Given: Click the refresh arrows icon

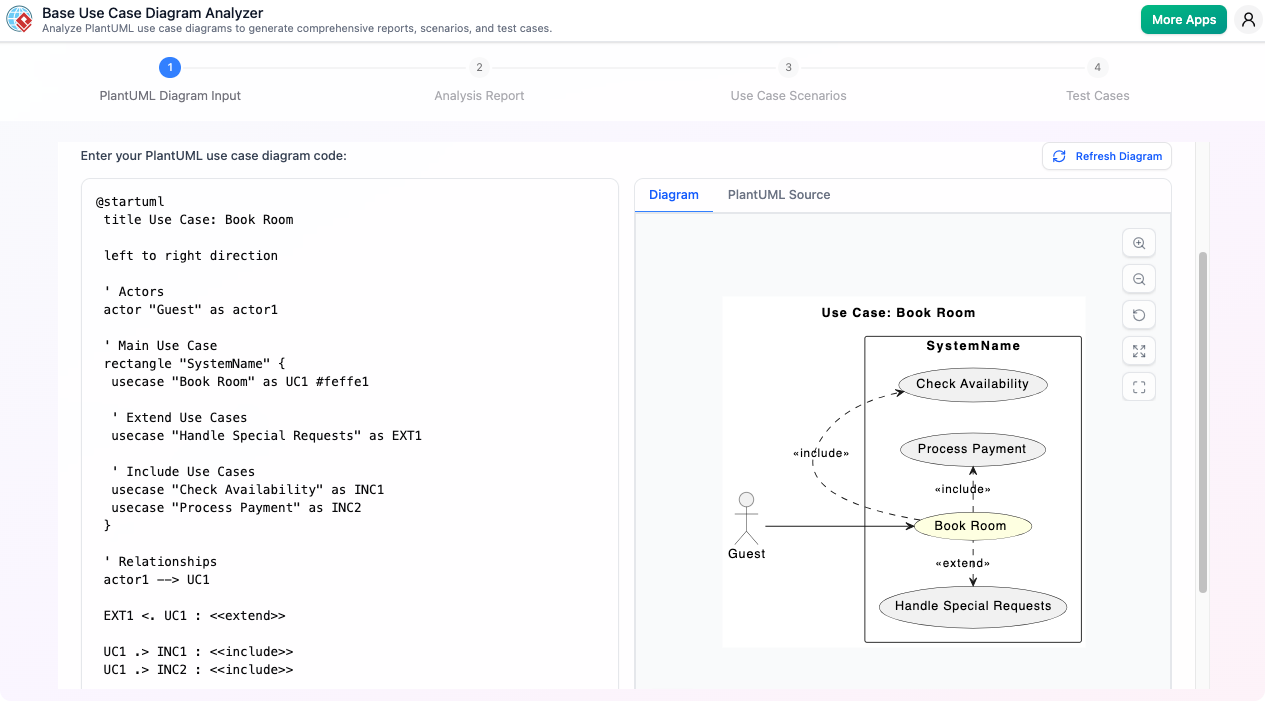Looking at the screenshot, I should 1059,156.
